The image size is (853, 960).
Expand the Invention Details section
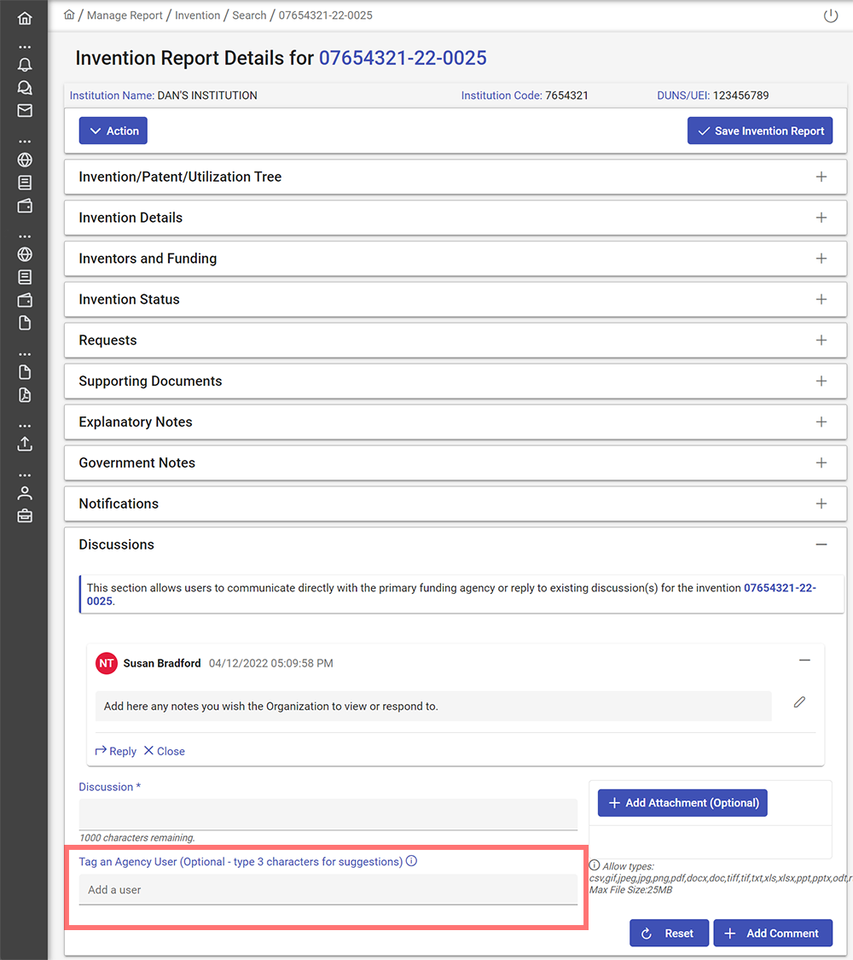(821, 217)
